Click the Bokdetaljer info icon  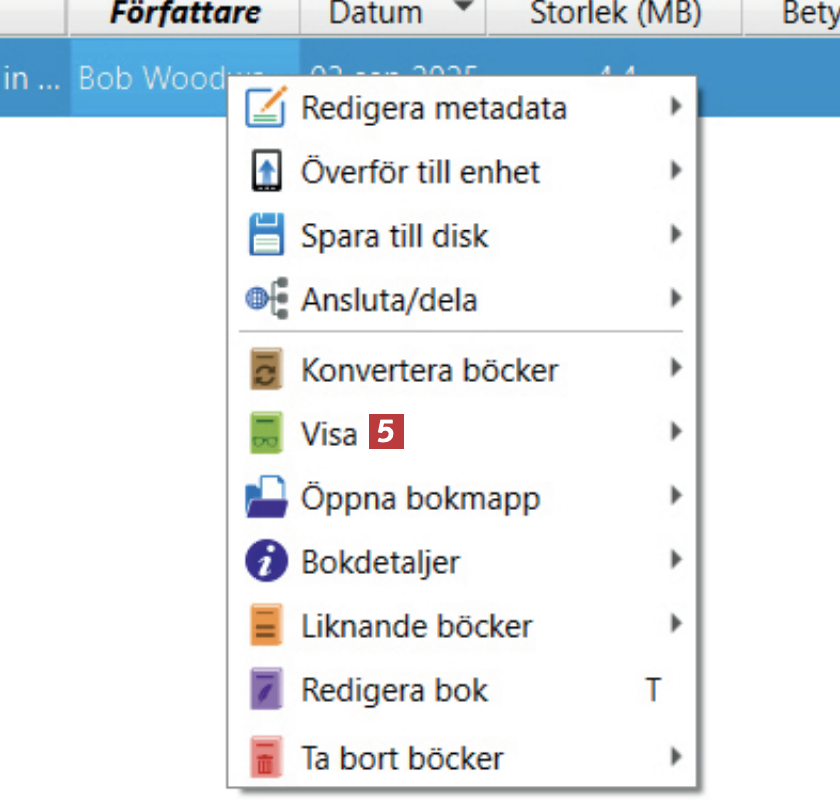tap(266, 562)
